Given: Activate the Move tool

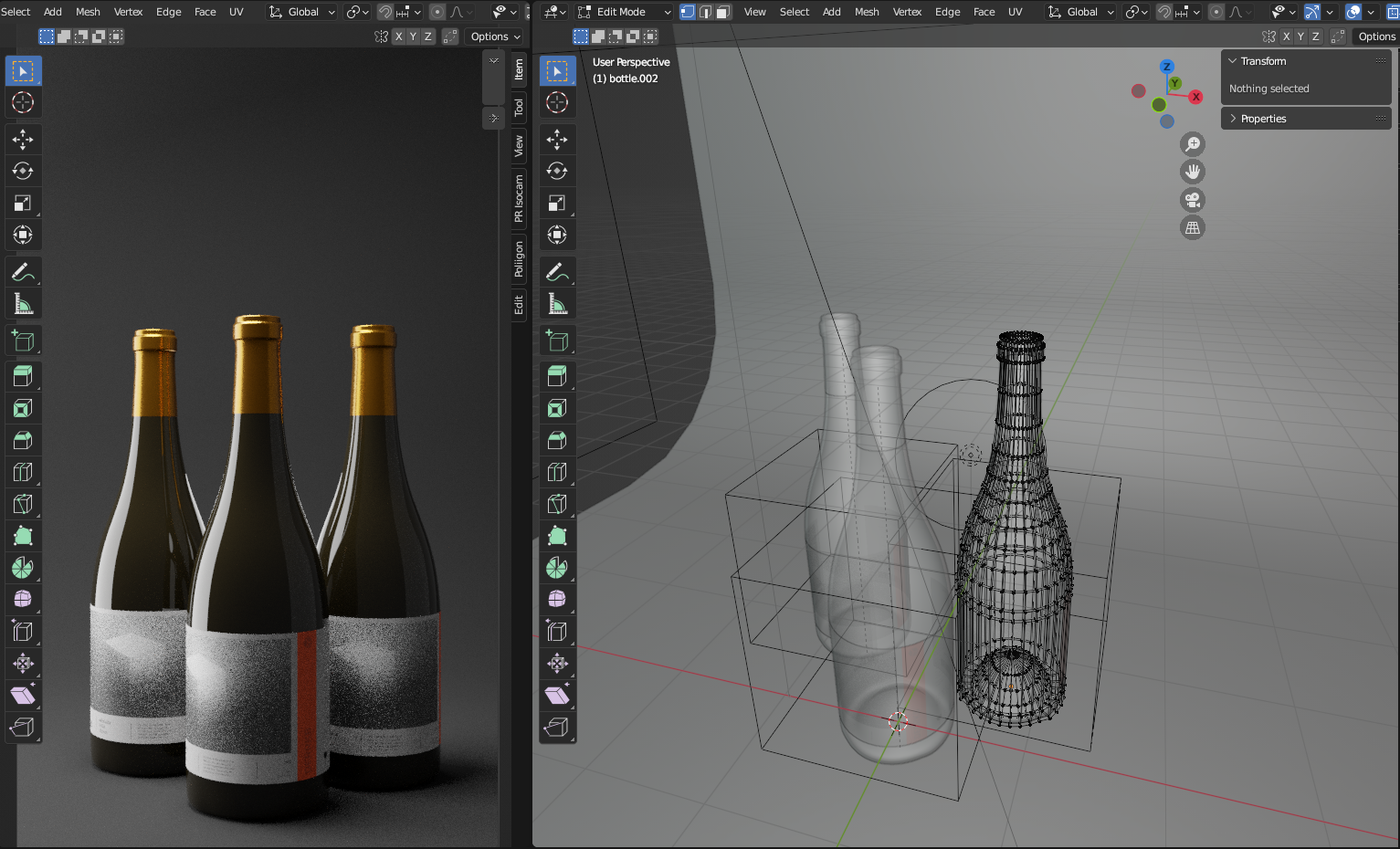Looking at the screenshot, I should pos(557,139).
